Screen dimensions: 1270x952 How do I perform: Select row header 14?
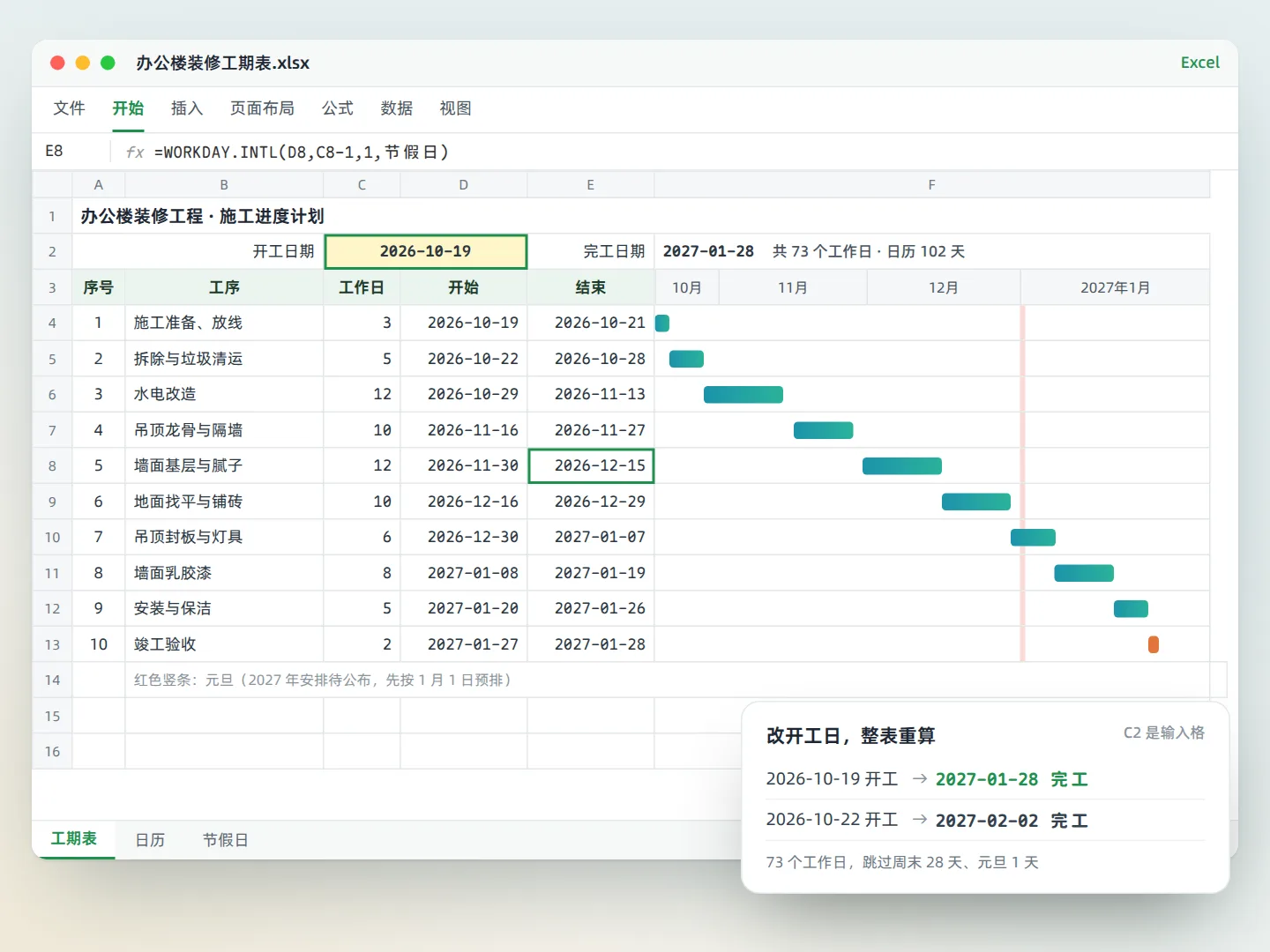[x=52, y=680]
